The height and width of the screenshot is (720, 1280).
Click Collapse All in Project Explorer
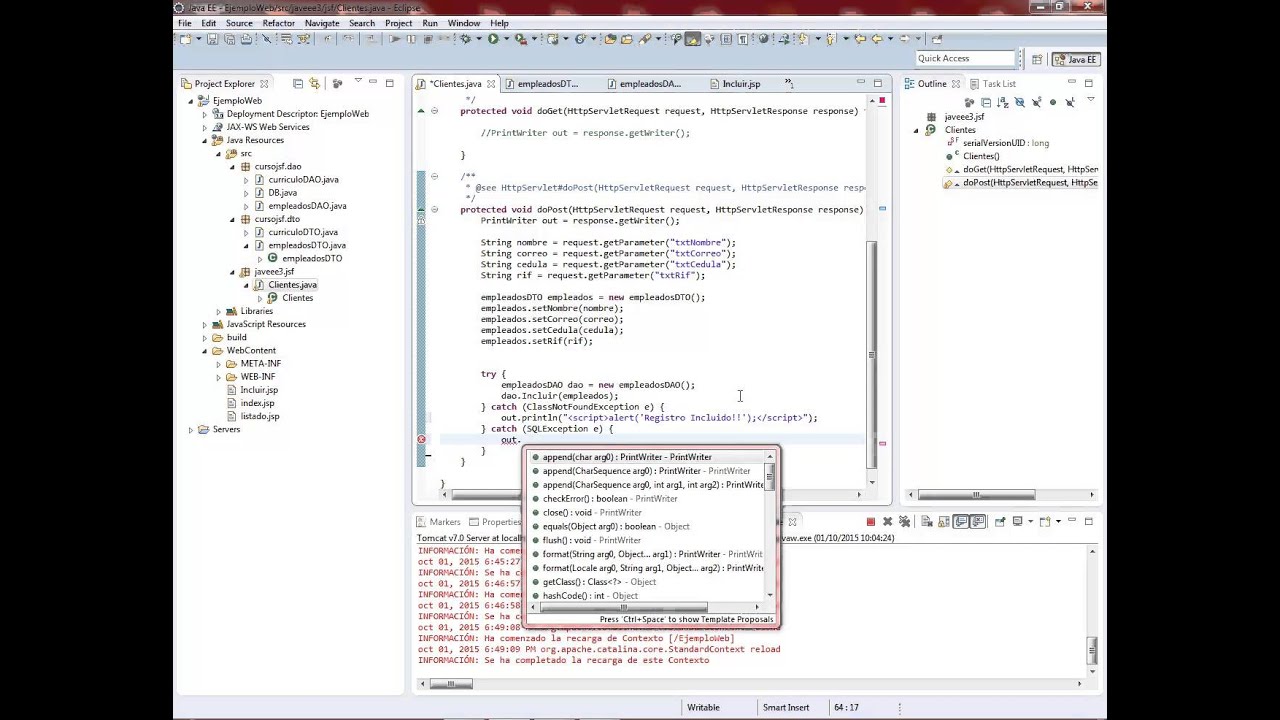(x=298, y=83)
